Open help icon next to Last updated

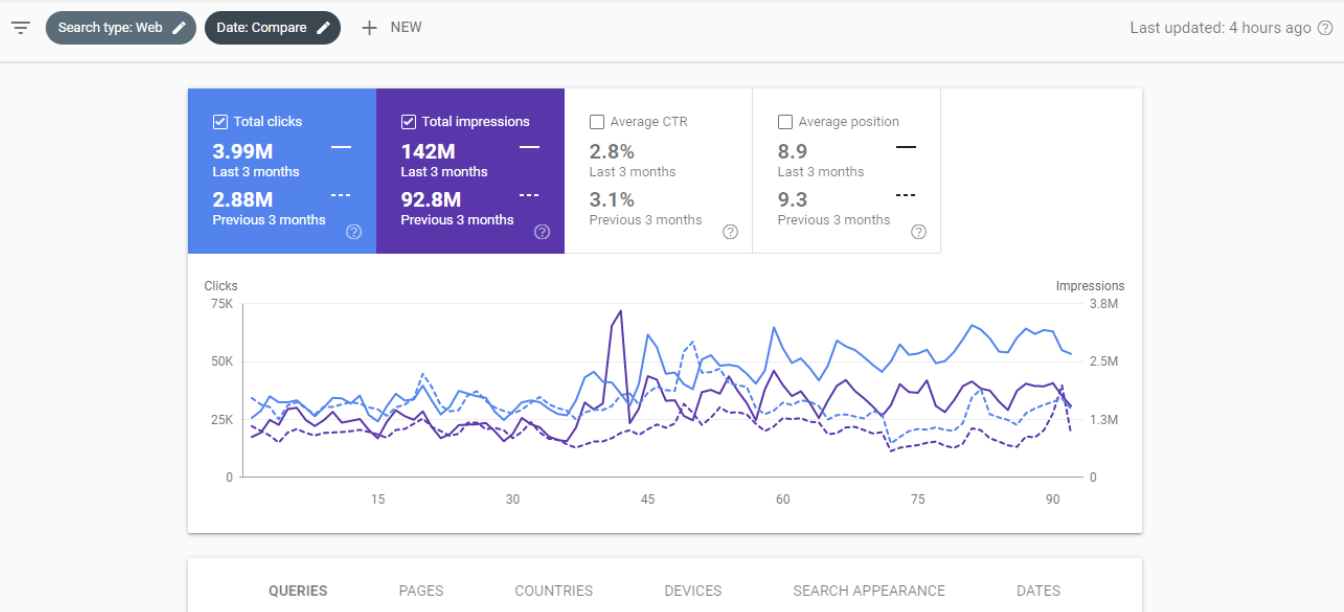(x=1325, y=28)
